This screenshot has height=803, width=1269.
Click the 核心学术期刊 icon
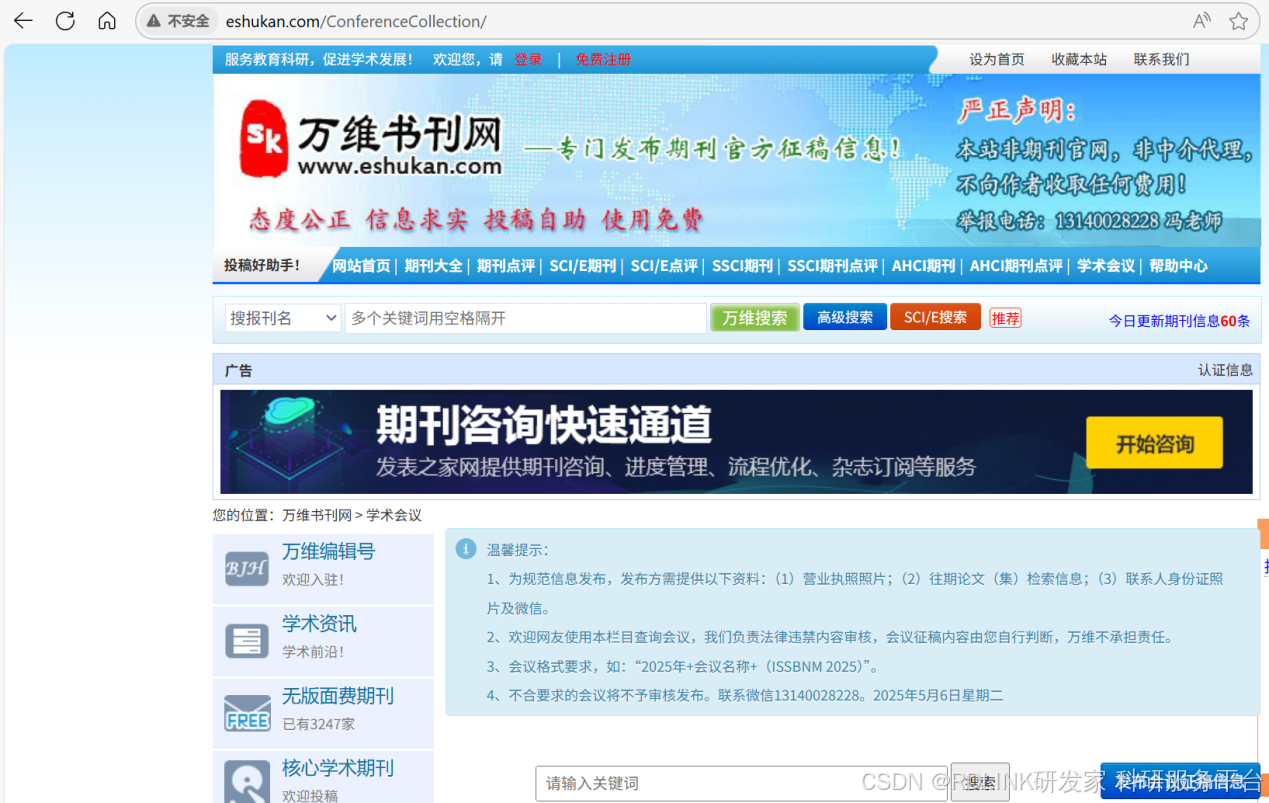[x=247, y=782]
